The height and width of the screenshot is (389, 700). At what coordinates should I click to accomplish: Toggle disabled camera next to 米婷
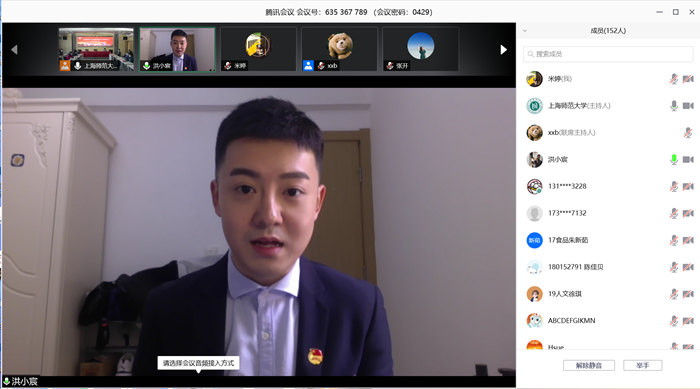click(x=688, y=79)
